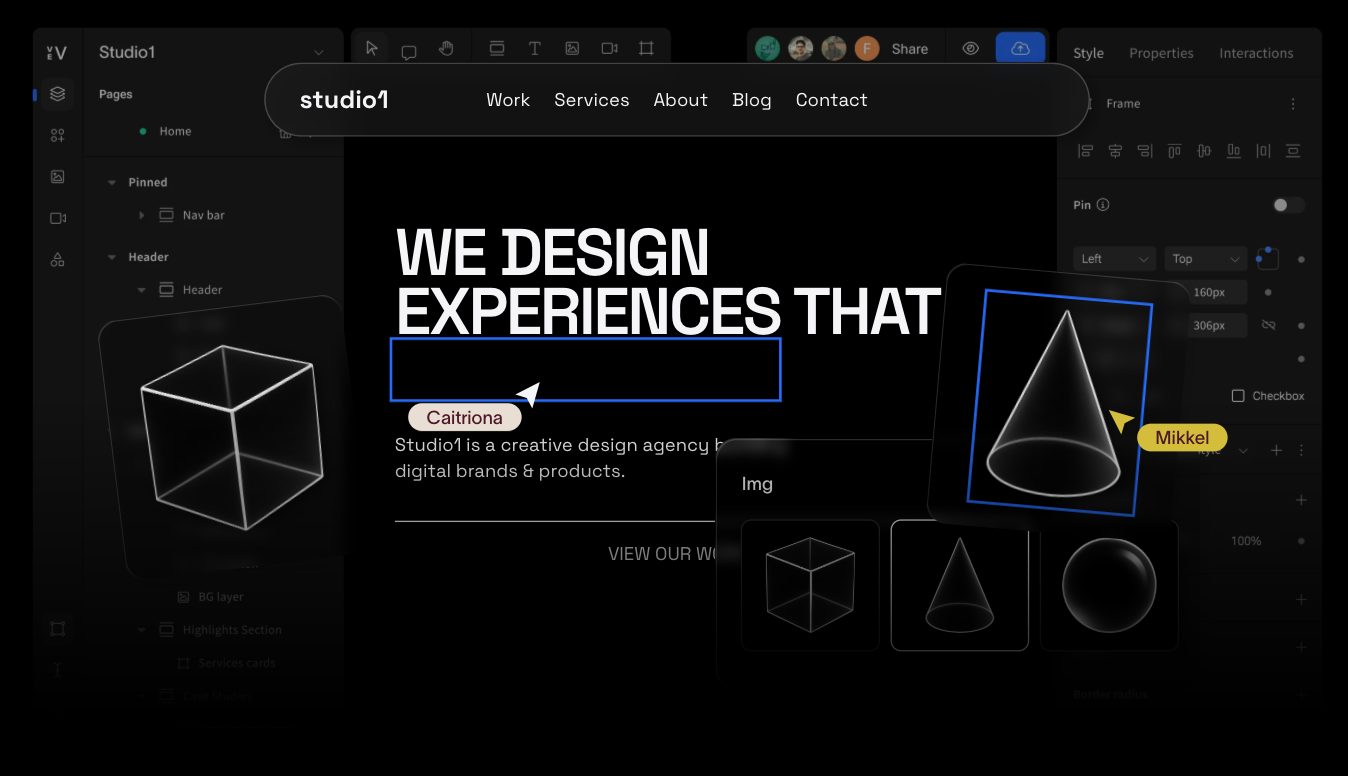This screenshot has width=1348, height=776.
Task: Tick the Checkbox in the right panel
Action: (x=1238, y=395)
